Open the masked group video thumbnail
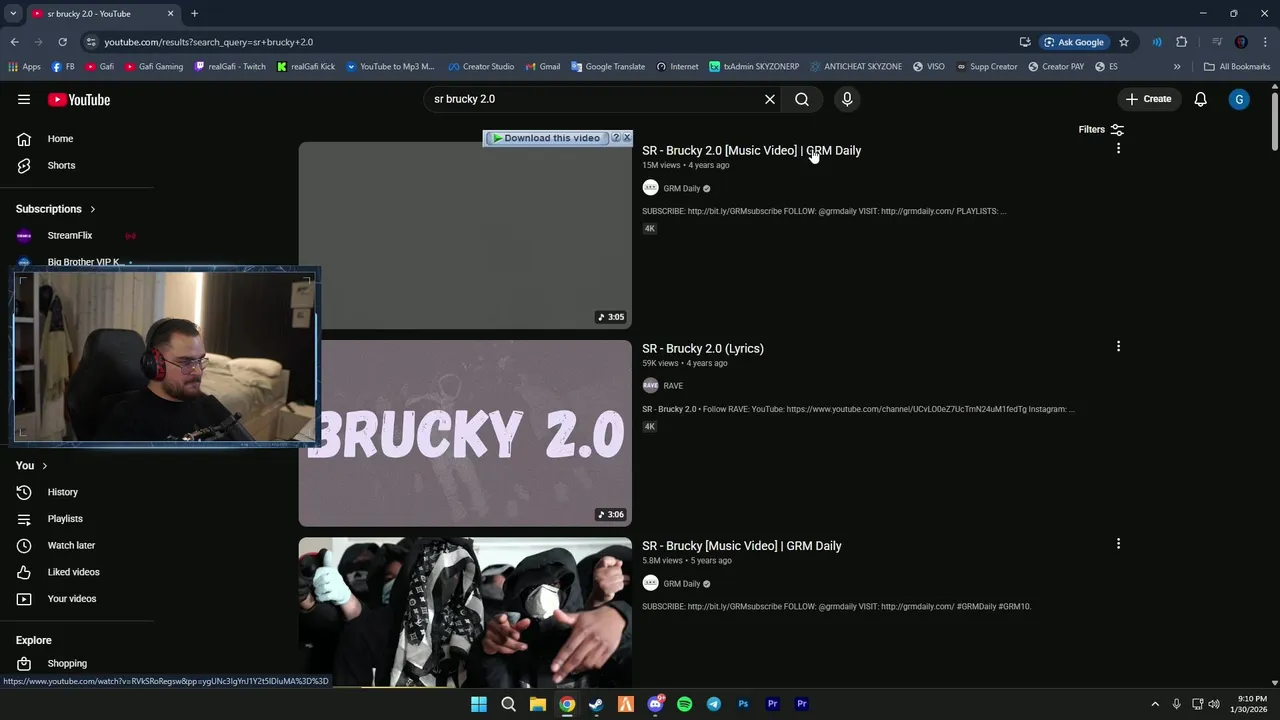The image size is (1280, 720). click(465, 612)
